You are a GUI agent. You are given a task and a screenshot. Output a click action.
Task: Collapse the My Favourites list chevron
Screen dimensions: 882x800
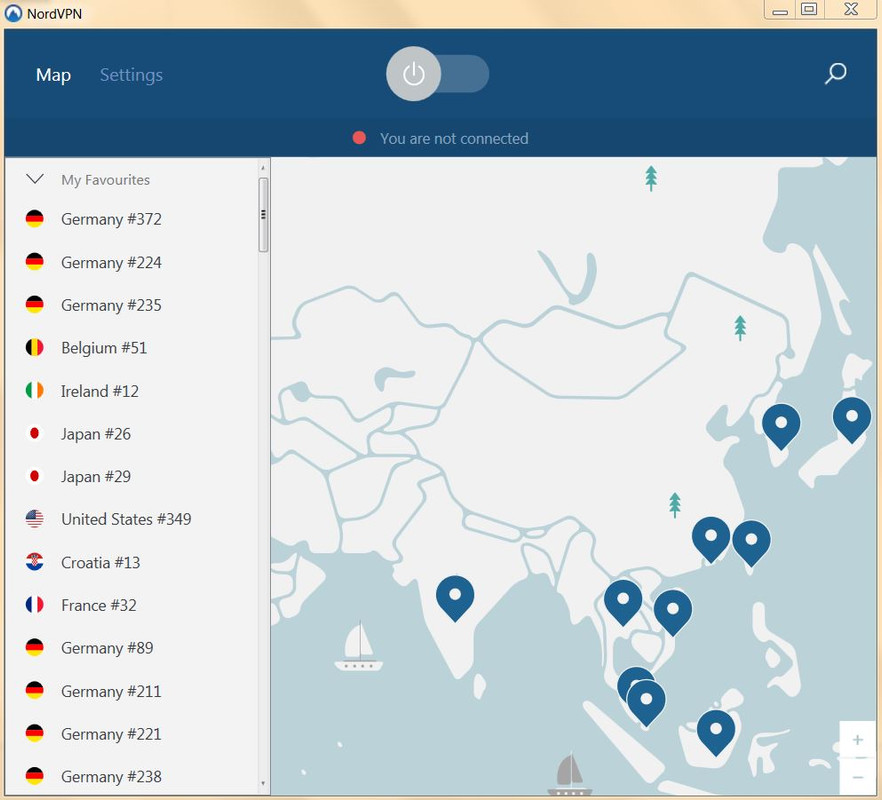[35, 179]
